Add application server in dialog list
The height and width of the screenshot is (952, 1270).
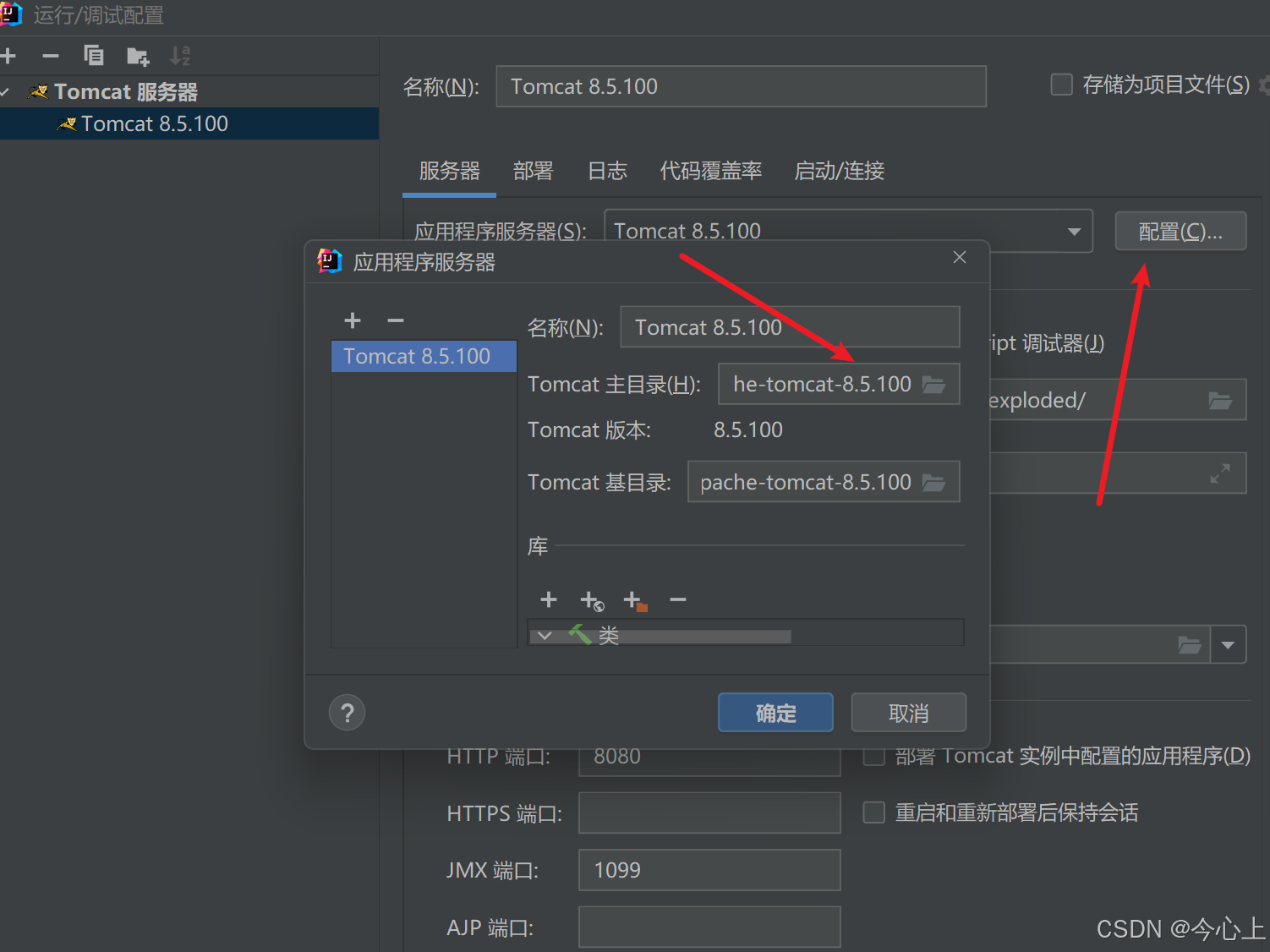(x=353, y=320)
